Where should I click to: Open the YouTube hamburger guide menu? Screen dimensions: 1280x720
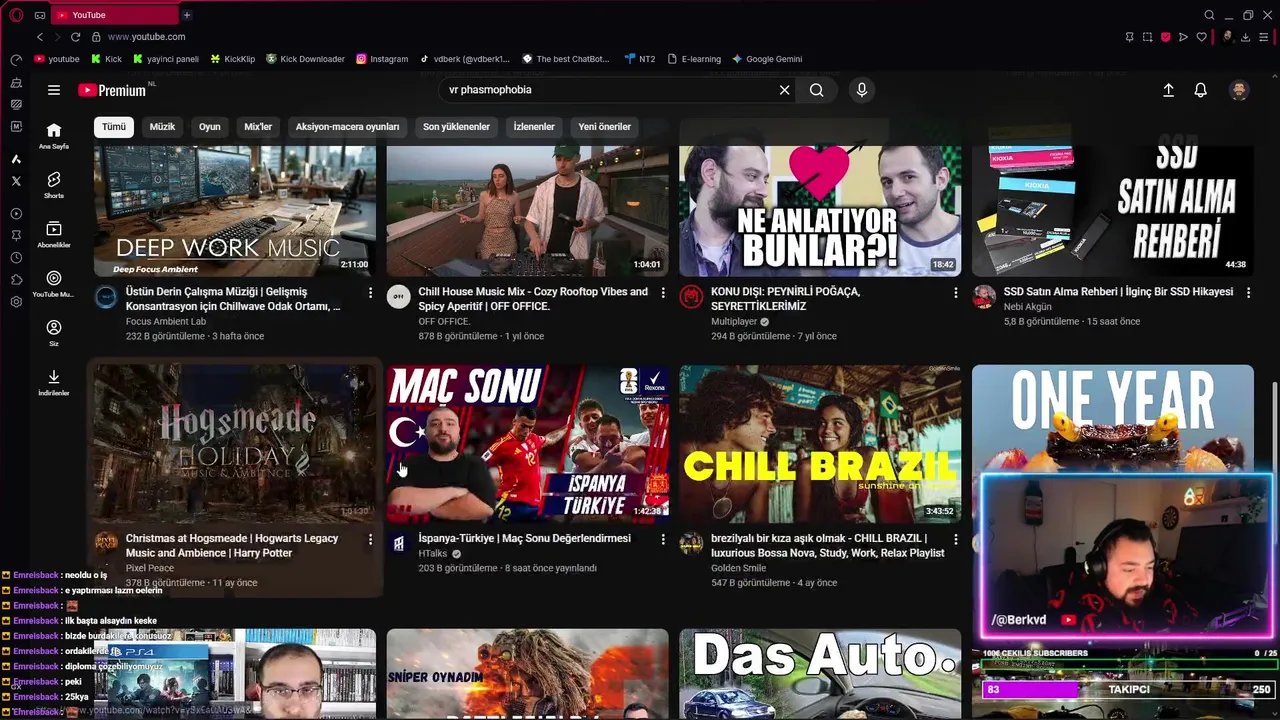pyautogui.click(x=54, y=90)
